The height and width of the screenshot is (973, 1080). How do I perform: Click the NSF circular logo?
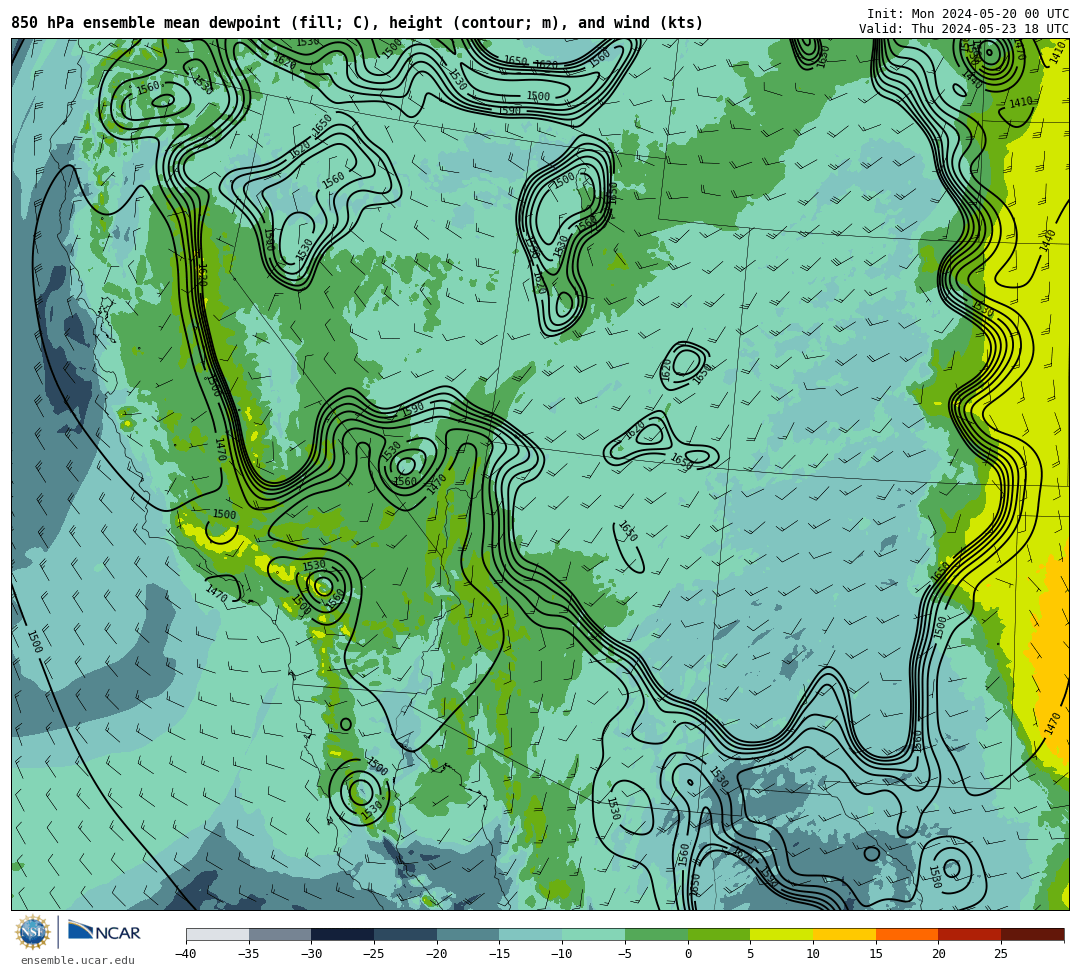[32, 932]
